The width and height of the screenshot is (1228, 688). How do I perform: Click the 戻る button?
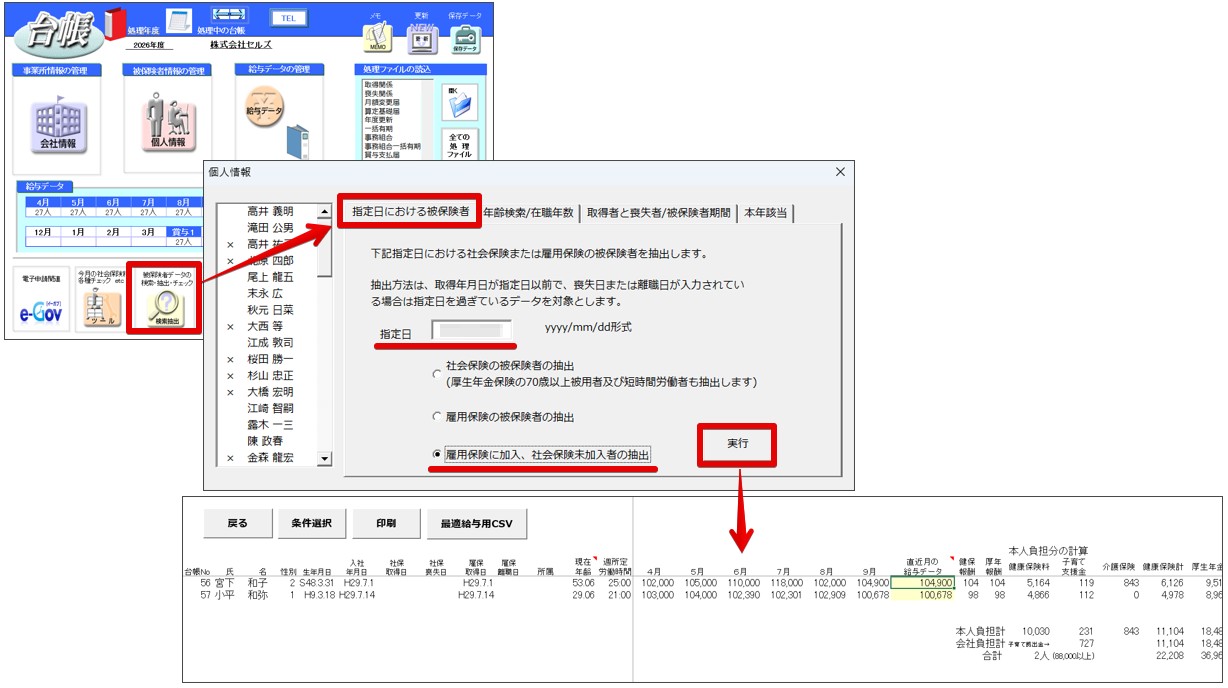click(237, 523)
